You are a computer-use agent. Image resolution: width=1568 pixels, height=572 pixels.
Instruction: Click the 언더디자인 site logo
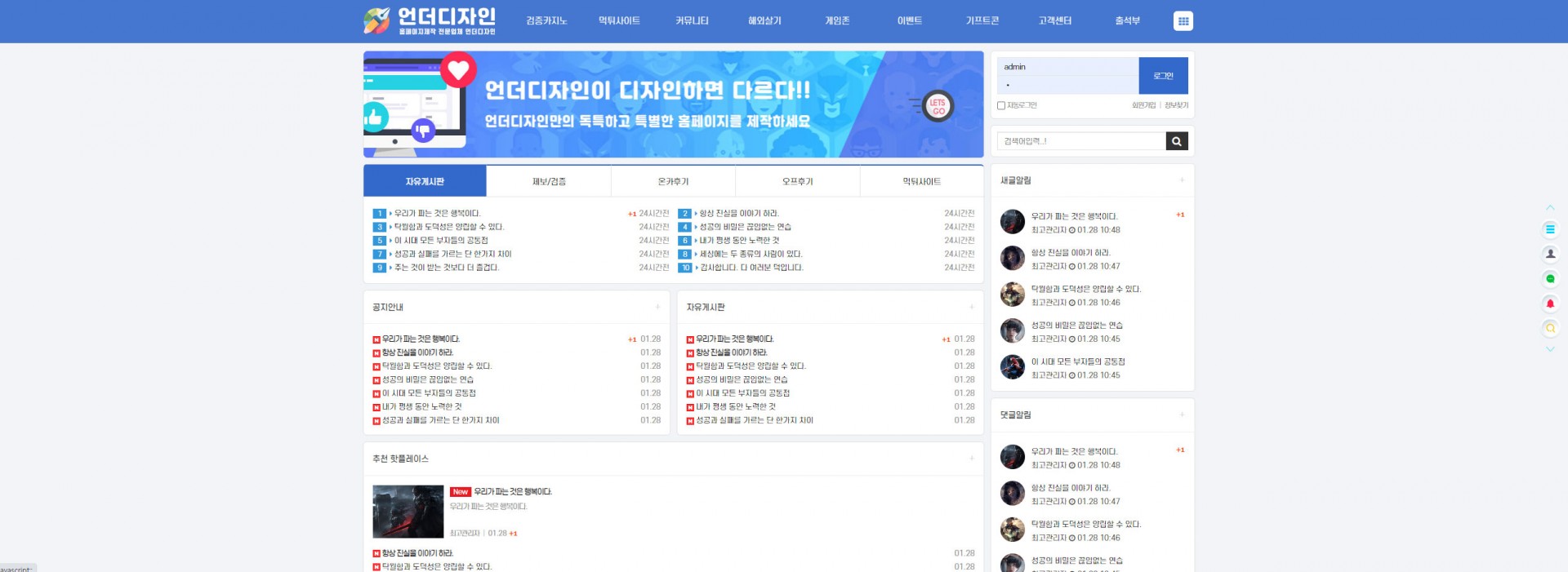coord(430,21)
